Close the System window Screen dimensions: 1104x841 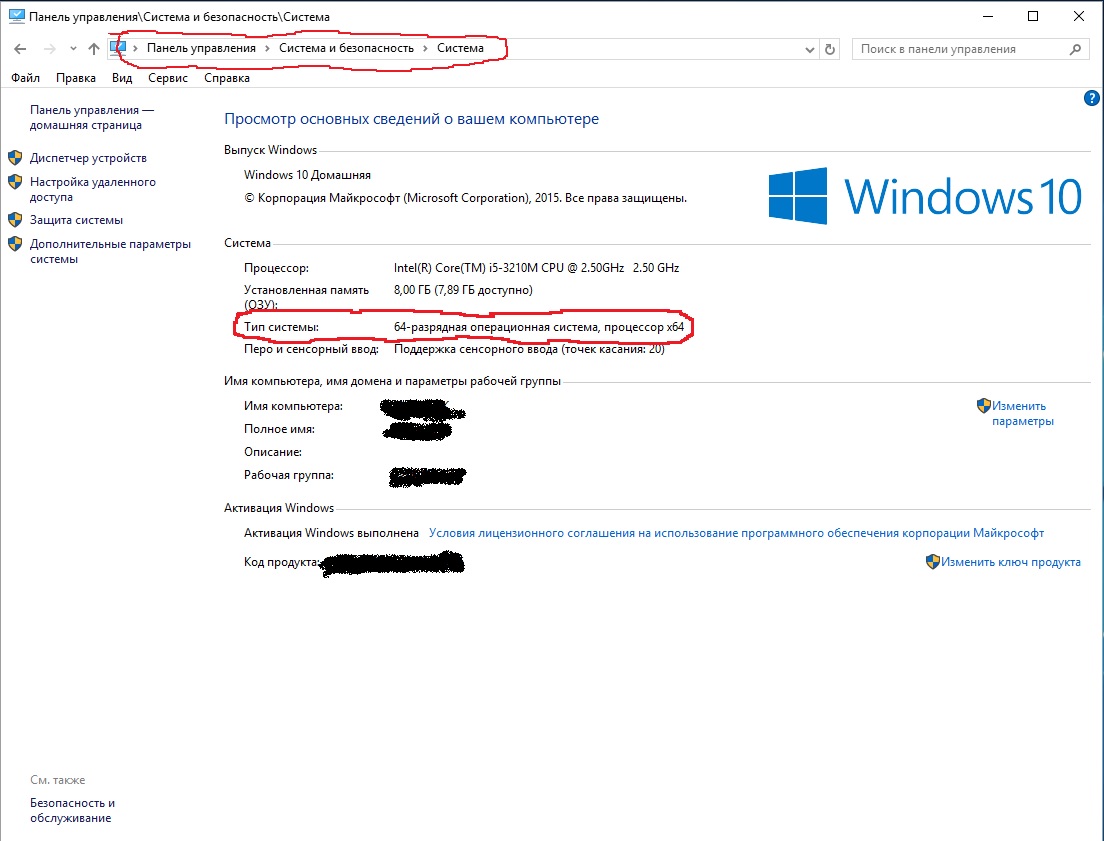click(1079, 16)
